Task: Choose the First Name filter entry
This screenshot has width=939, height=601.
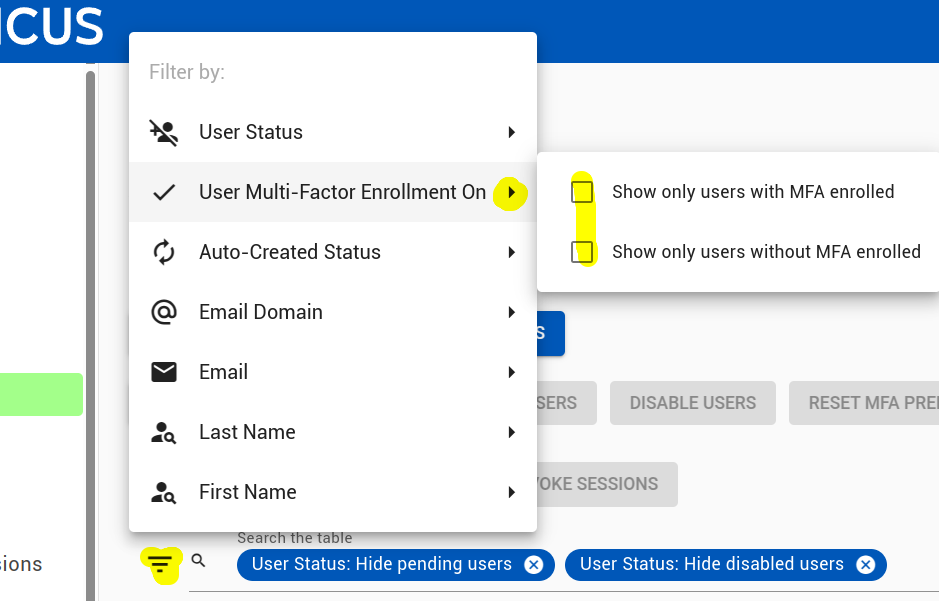Action: 333,492
